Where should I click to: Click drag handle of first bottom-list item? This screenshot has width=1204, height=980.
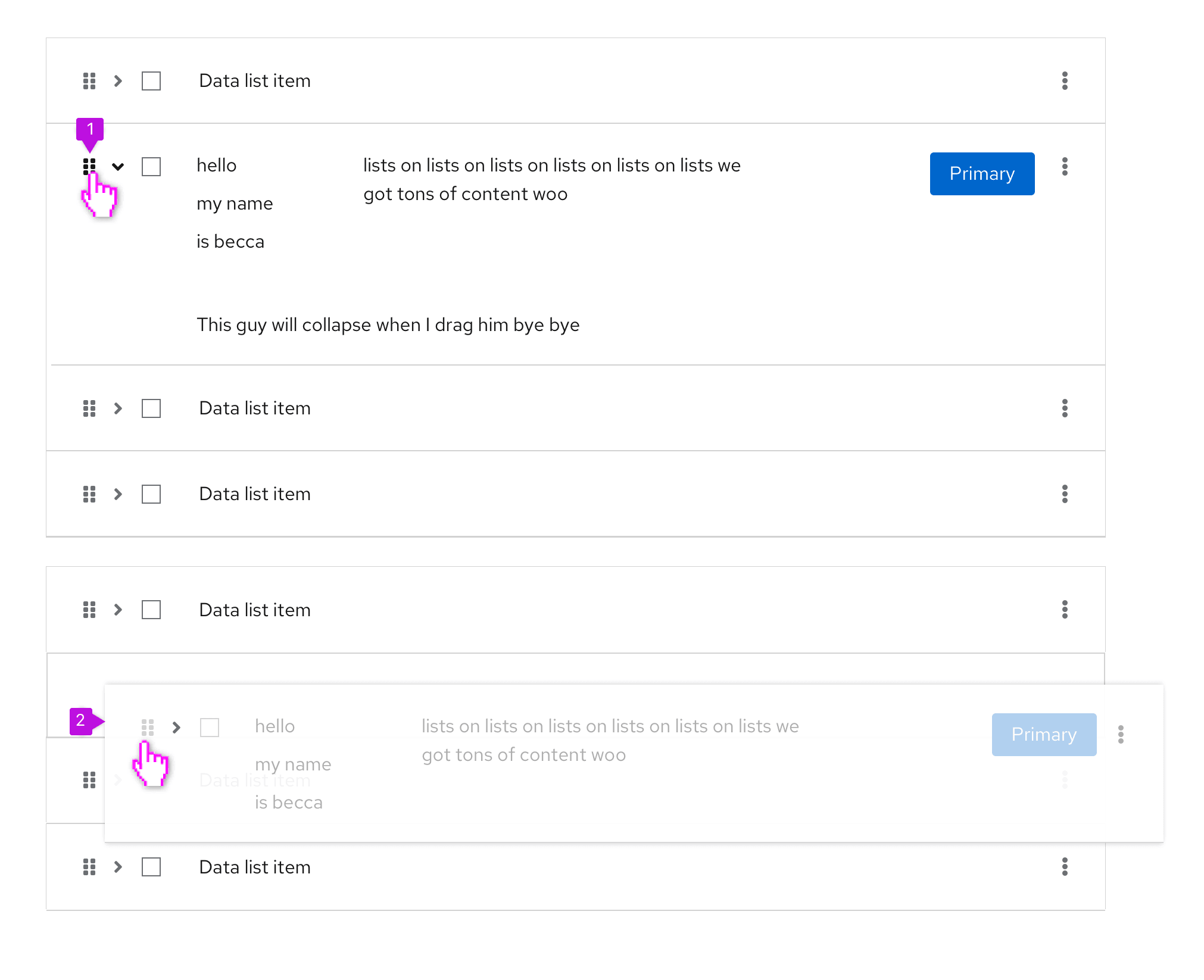click(89, 610)
